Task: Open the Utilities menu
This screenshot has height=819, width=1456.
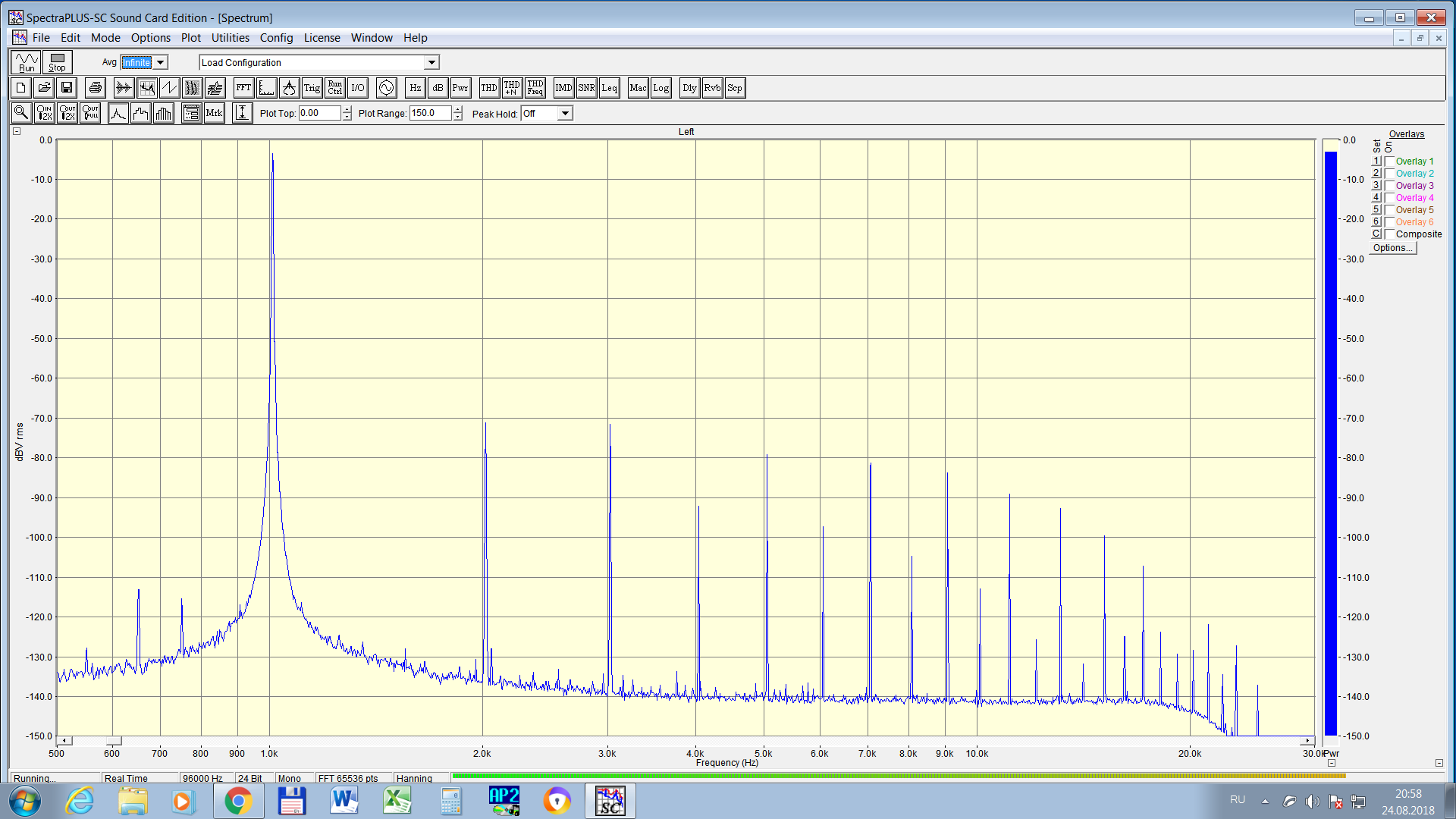Action: click(x=230, y=38)
